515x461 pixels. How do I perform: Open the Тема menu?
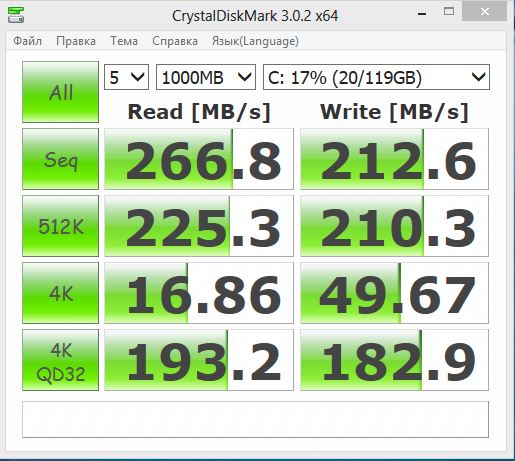pos(124,41)
